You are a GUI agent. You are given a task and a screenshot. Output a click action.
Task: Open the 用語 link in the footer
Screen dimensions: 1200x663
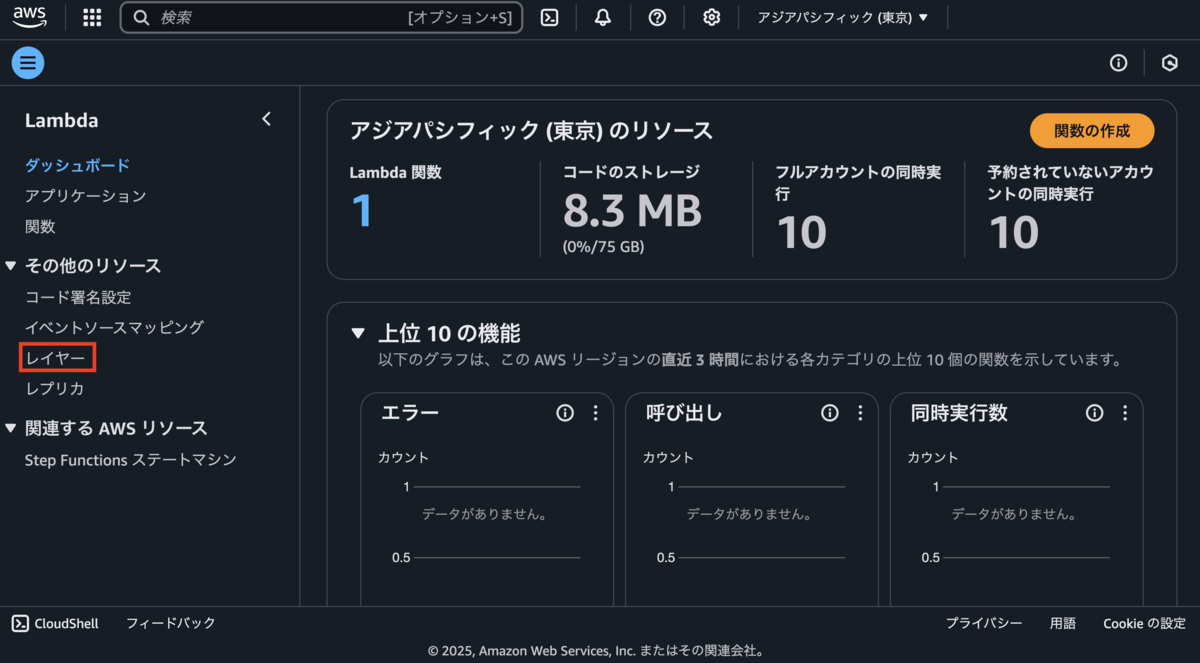click(1063, 623)
